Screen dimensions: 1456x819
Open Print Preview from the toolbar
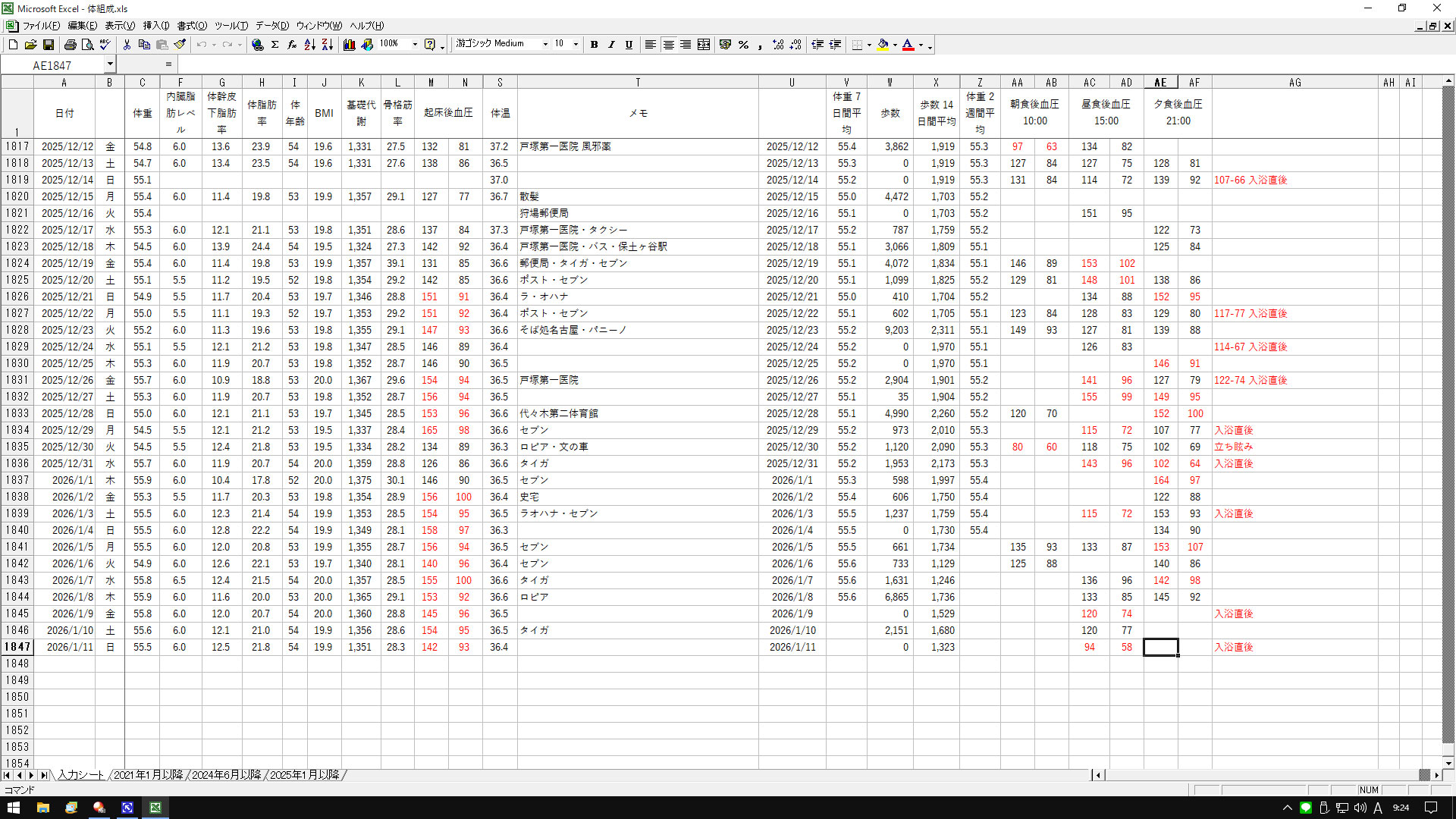point(87,45)
